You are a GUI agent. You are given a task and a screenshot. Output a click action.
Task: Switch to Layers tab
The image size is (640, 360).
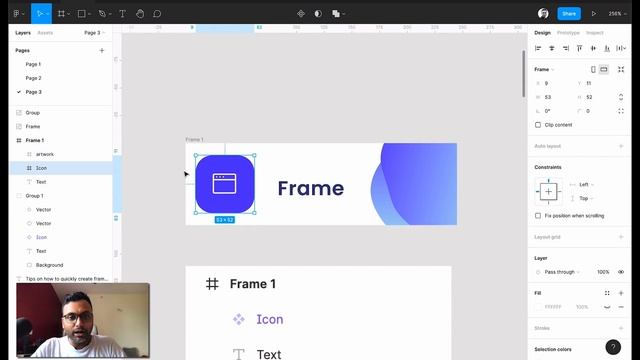pyautogui.click(x=23, y=33)
